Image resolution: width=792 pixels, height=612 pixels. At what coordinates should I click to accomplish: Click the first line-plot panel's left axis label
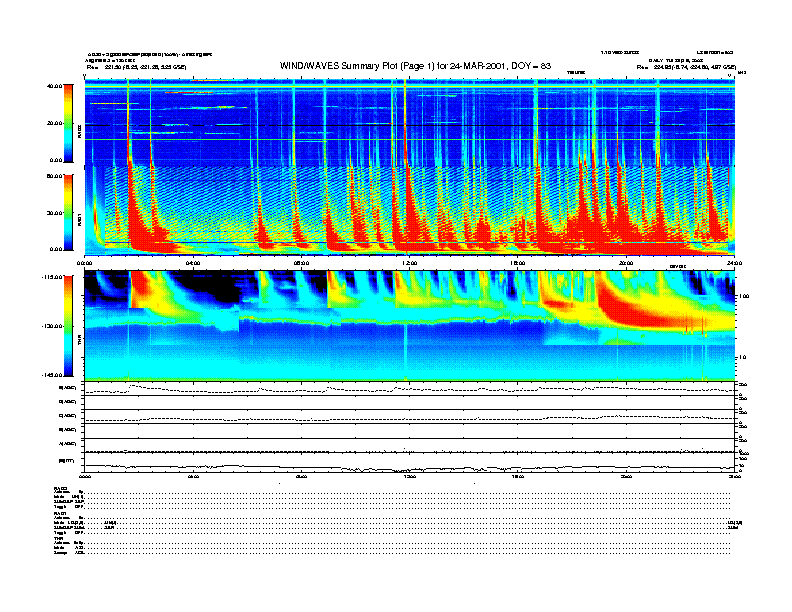67,388
